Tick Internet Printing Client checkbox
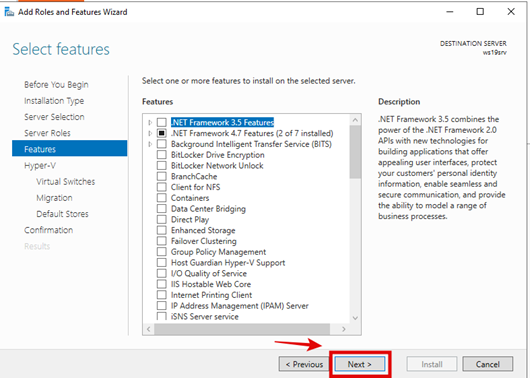This screenshot has height=378, width=530. click(x=162, y=295)
